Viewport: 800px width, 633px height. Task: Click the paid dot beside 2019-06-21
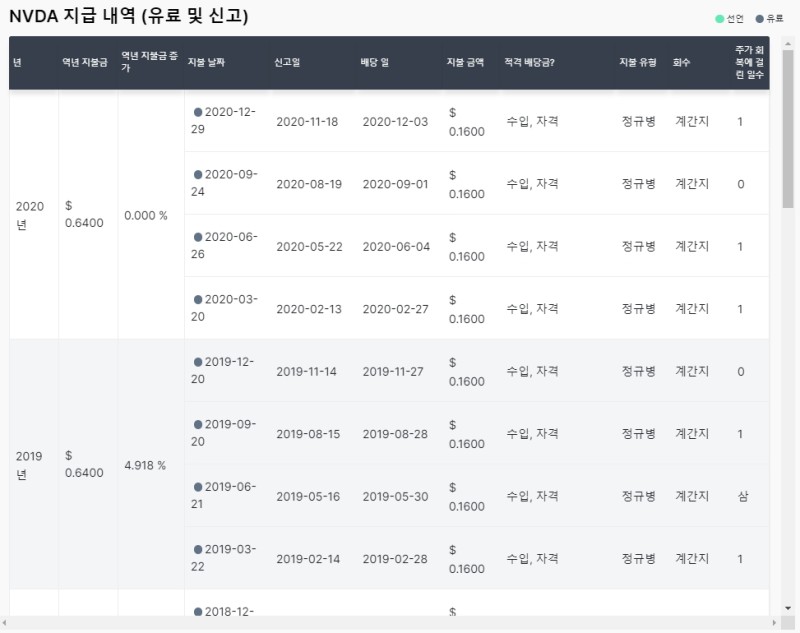198,487
